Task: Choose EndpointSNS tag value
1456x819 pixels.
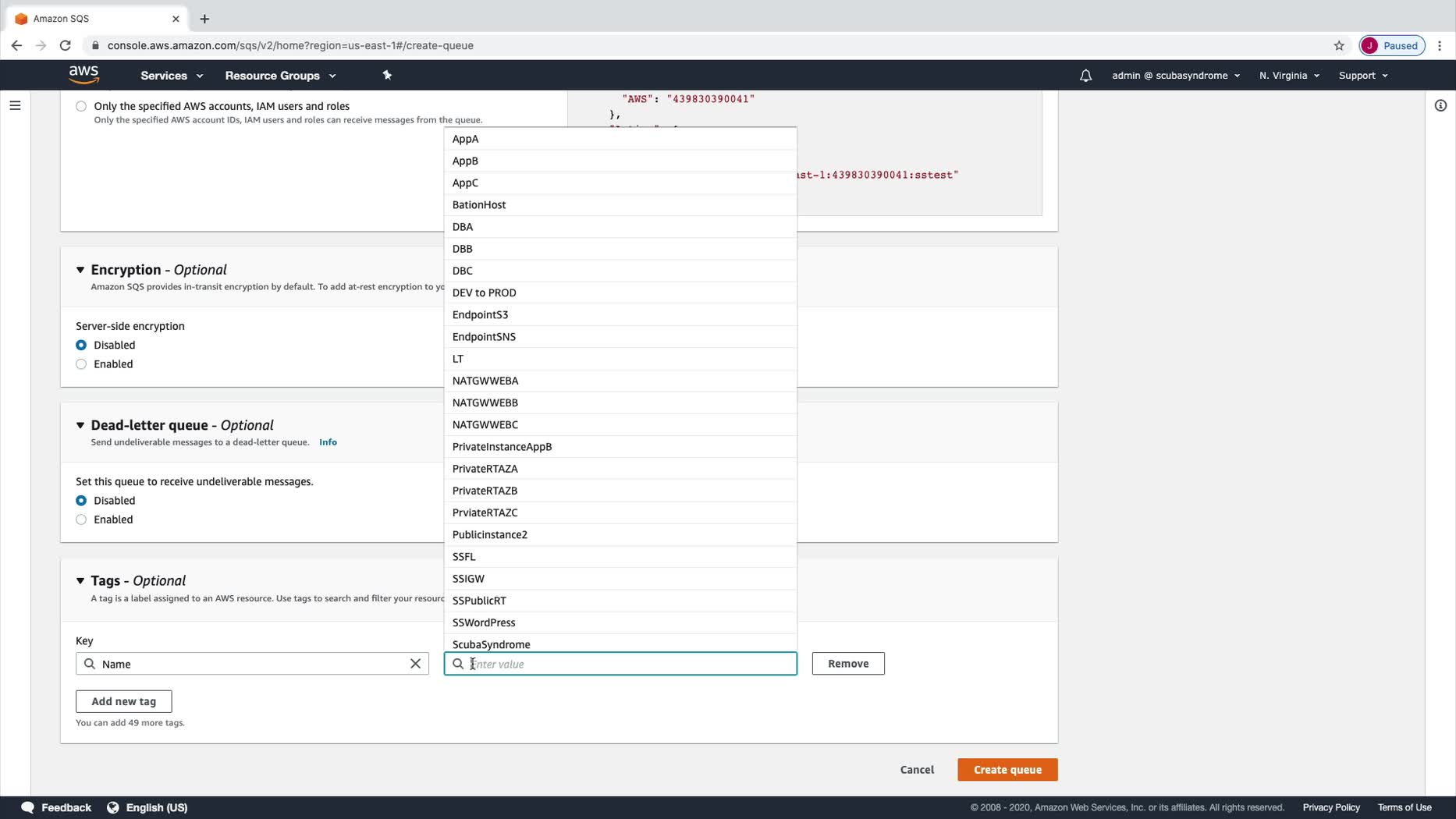Action: click(620, 336)
